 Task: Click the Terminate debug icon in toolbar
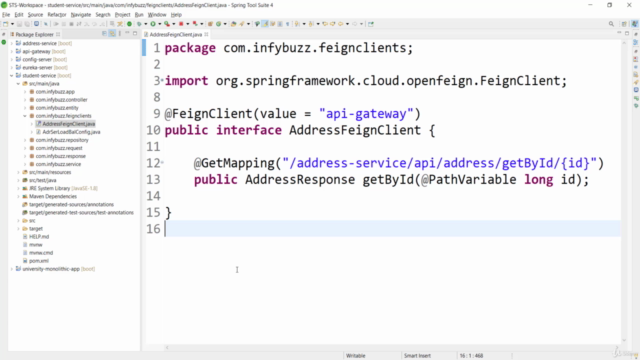point(71,24)
